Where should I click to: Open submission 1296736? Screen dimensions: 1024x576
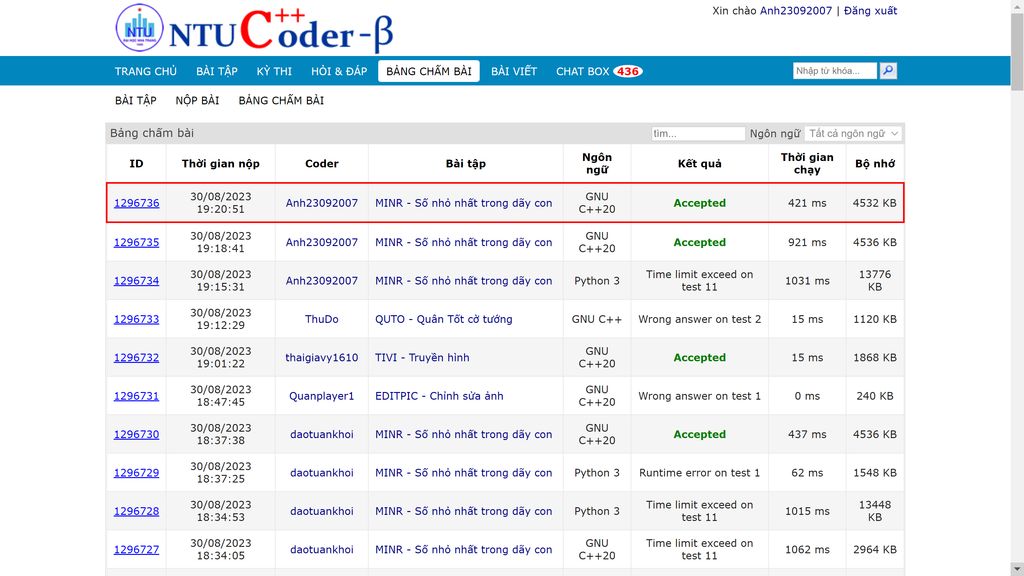(x=136, y=203)
